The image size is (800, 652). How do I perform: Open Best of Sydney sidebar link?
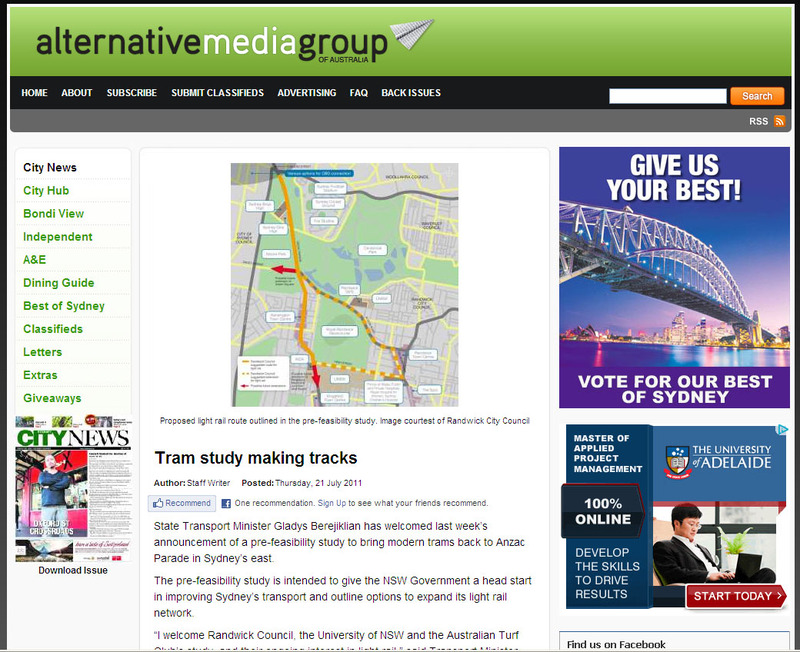(63, 306)
